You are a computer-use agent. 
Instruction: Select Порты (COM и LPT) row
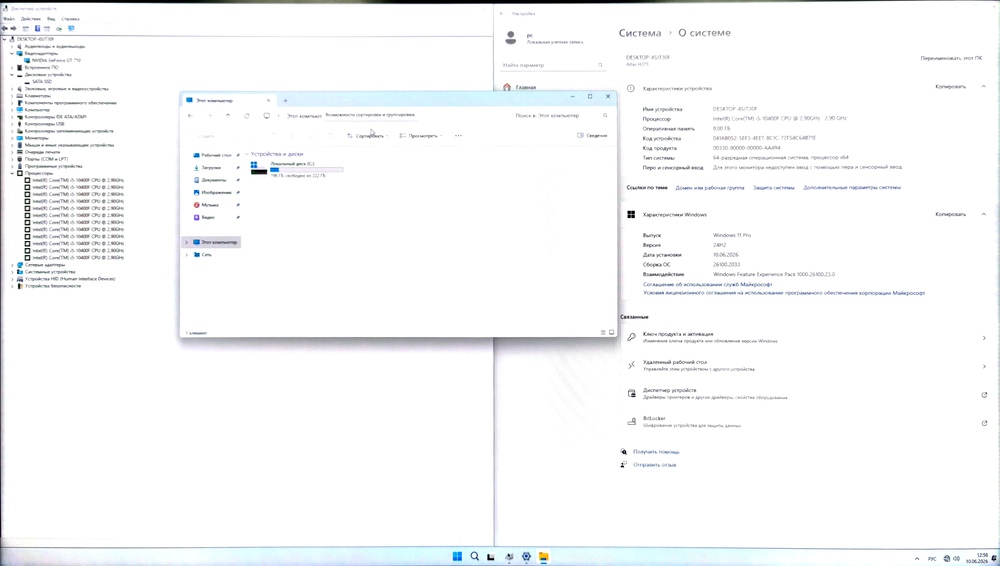46,159
